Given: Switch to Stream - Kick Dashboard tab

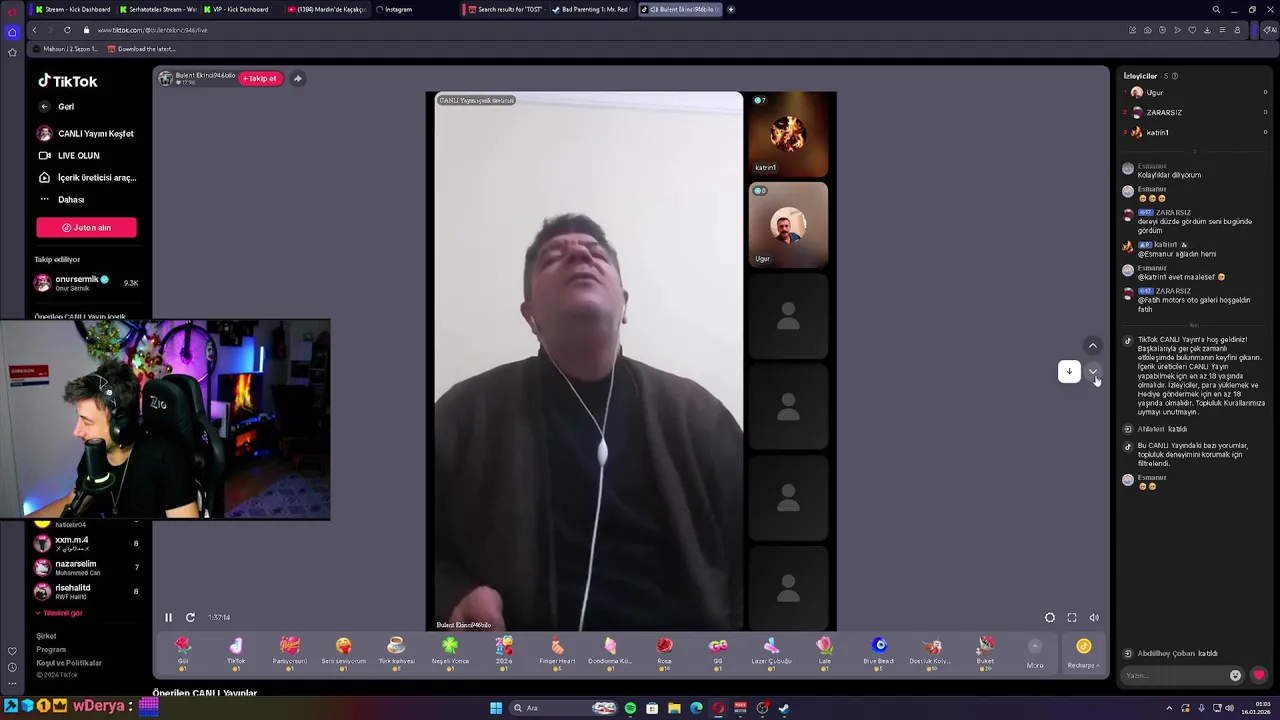Looking at the screenshot, I should [x=72, y=9].
